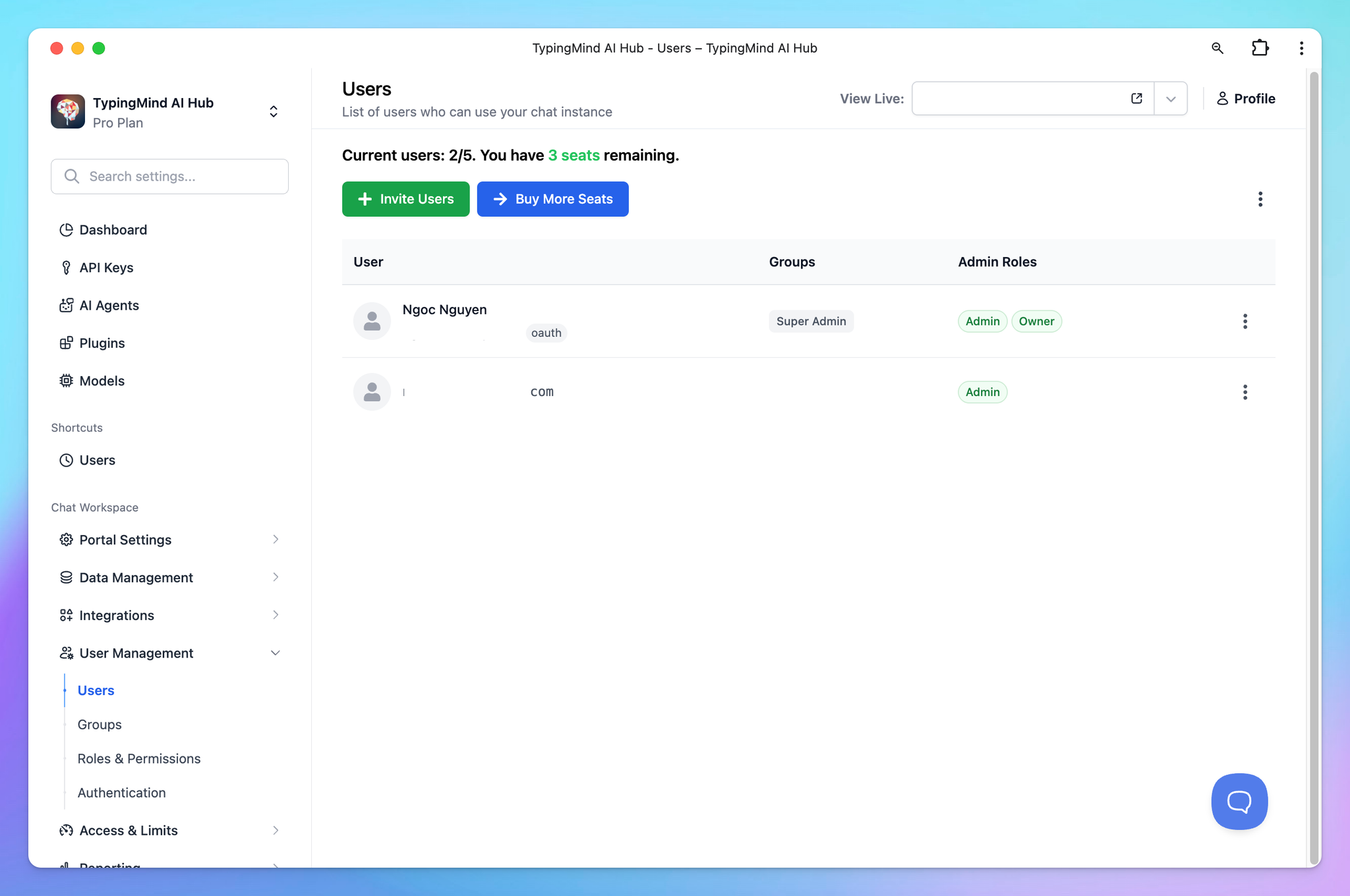Click the Buy More Seats button

552,199
